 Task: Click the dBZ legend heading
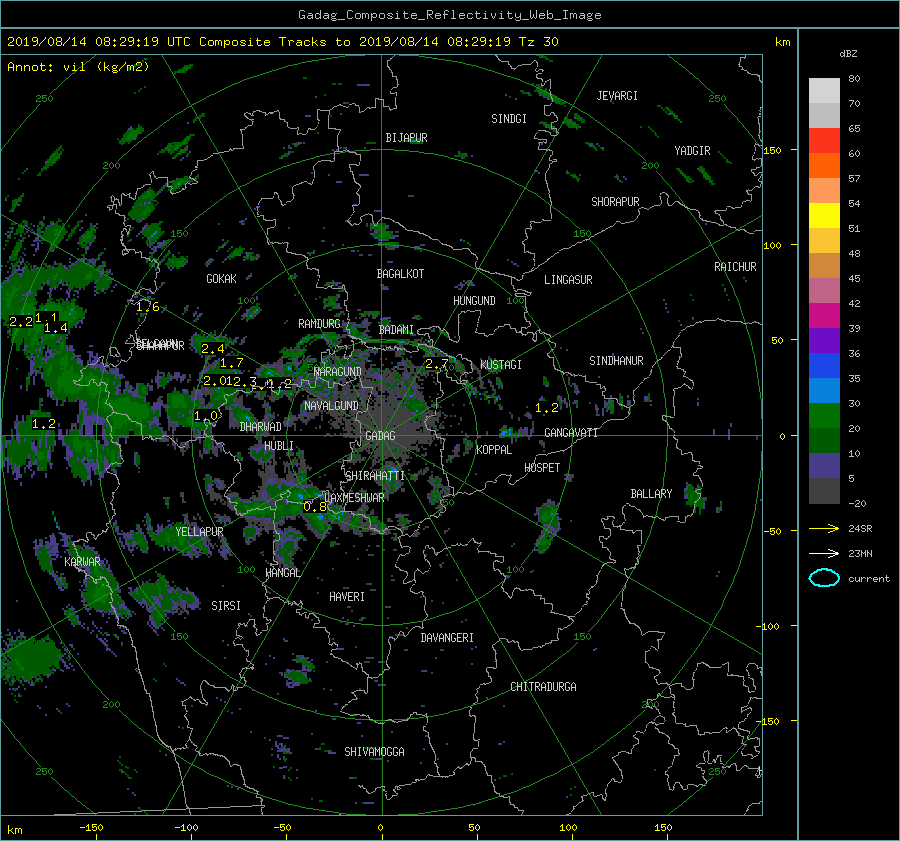coord(848,54)
